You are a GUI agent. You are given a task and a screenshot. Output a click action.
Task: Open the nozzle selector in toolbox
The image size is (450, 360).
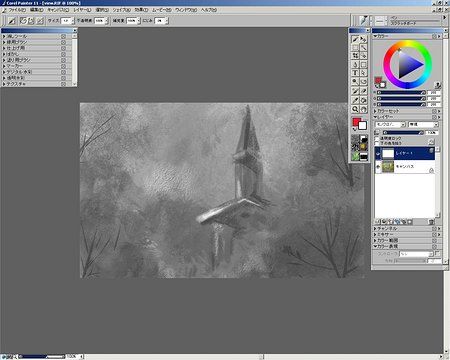click(x=364, y=156)
